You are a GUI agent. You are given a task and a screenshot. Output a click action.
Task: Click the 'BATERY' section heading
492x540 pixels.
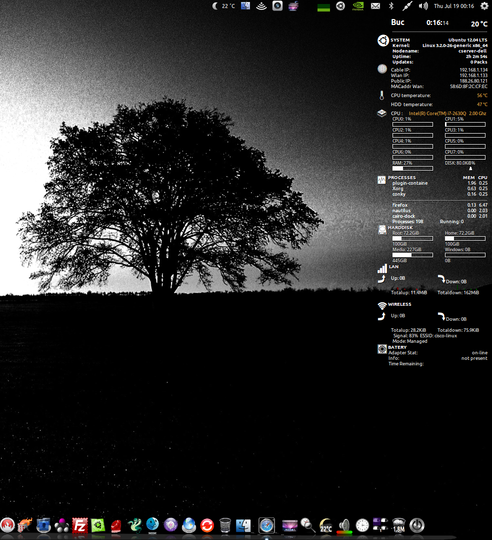point(397,347)
